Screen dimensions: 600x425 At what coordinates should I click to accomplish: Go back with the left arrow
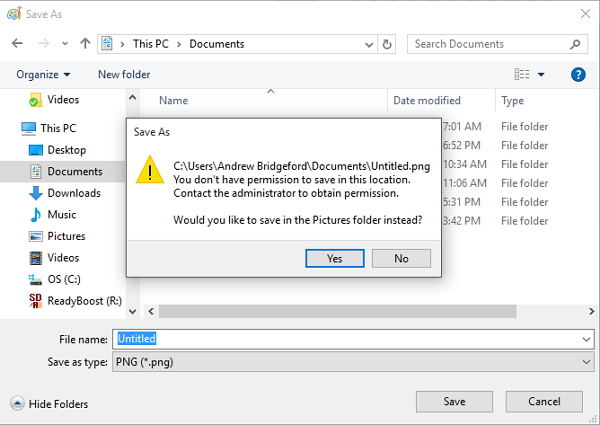[x=17, y=44]
